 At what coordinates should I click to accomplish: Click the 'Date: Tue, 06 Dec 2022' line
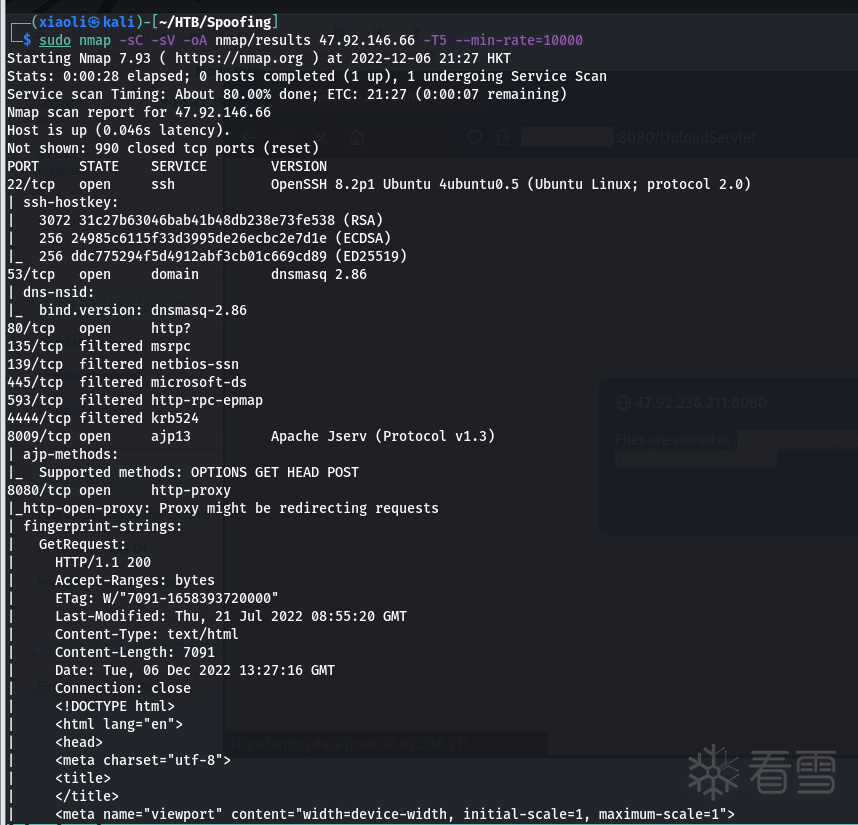[195, 670]
